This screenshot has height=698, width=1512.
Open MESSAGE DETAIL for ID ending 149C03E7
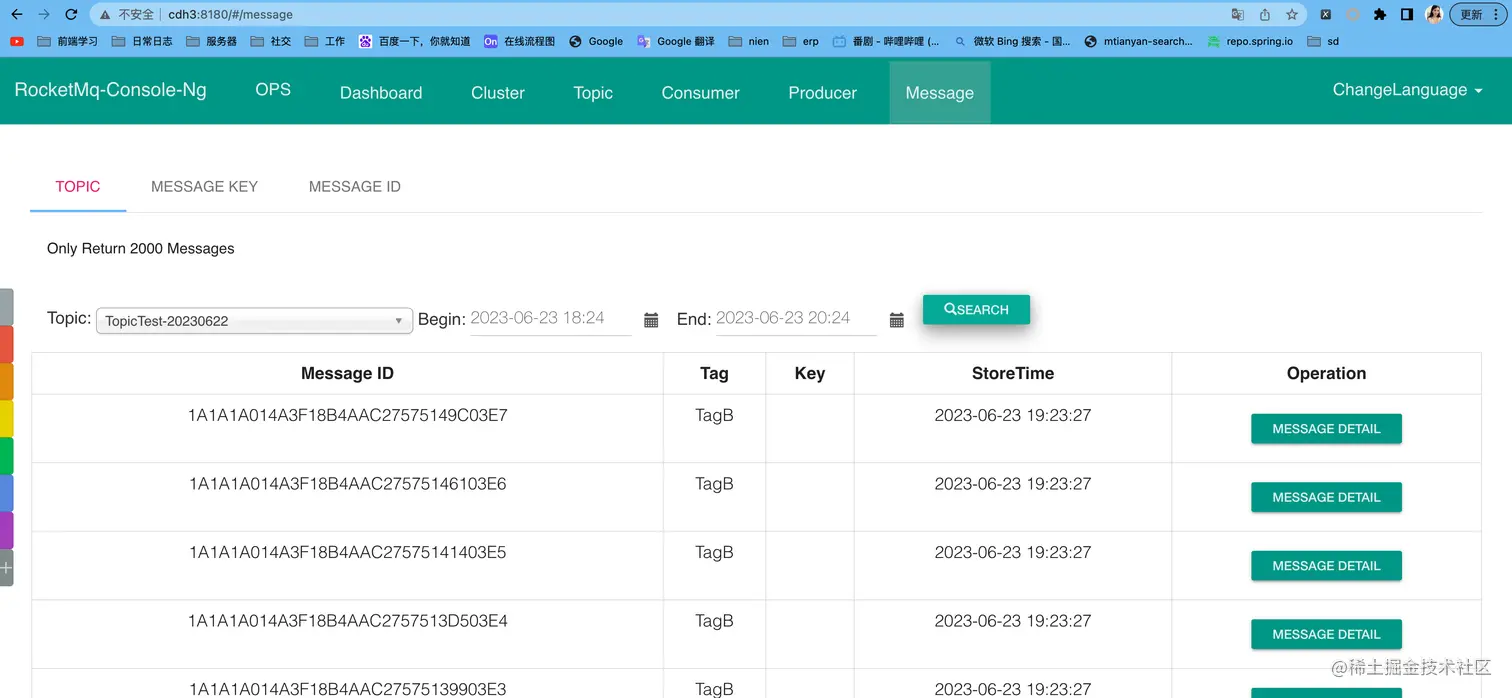click(1326, 428)
